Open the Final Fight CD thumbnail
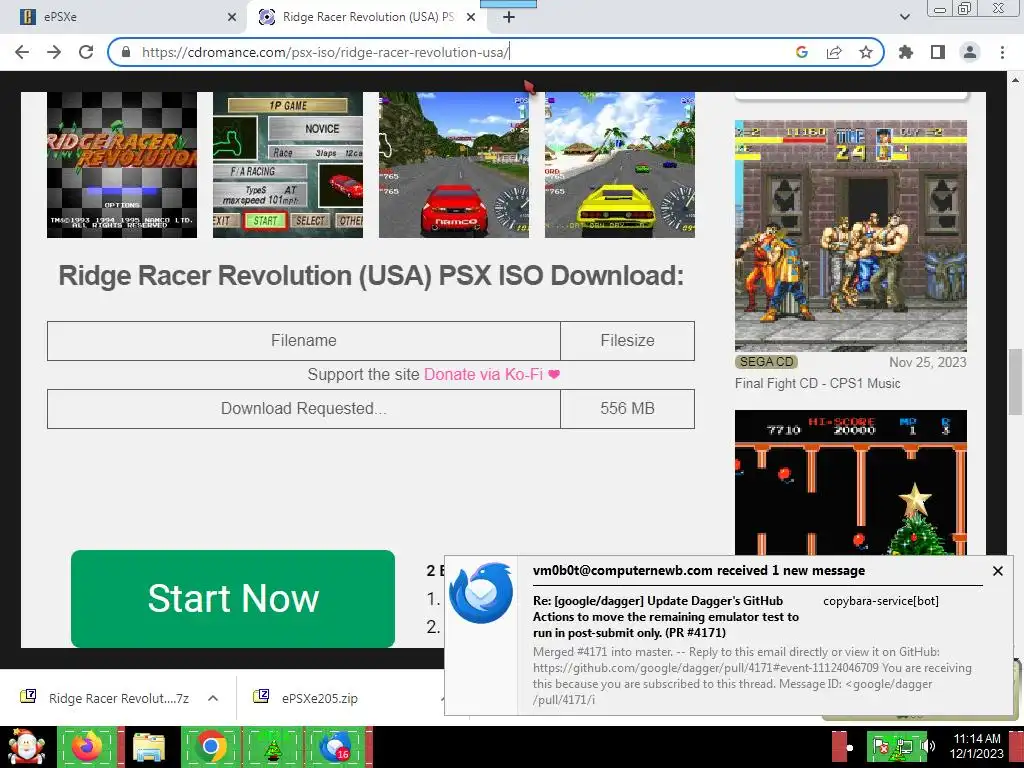This screenshot has width=1024, height=768. tap(850, 236)
